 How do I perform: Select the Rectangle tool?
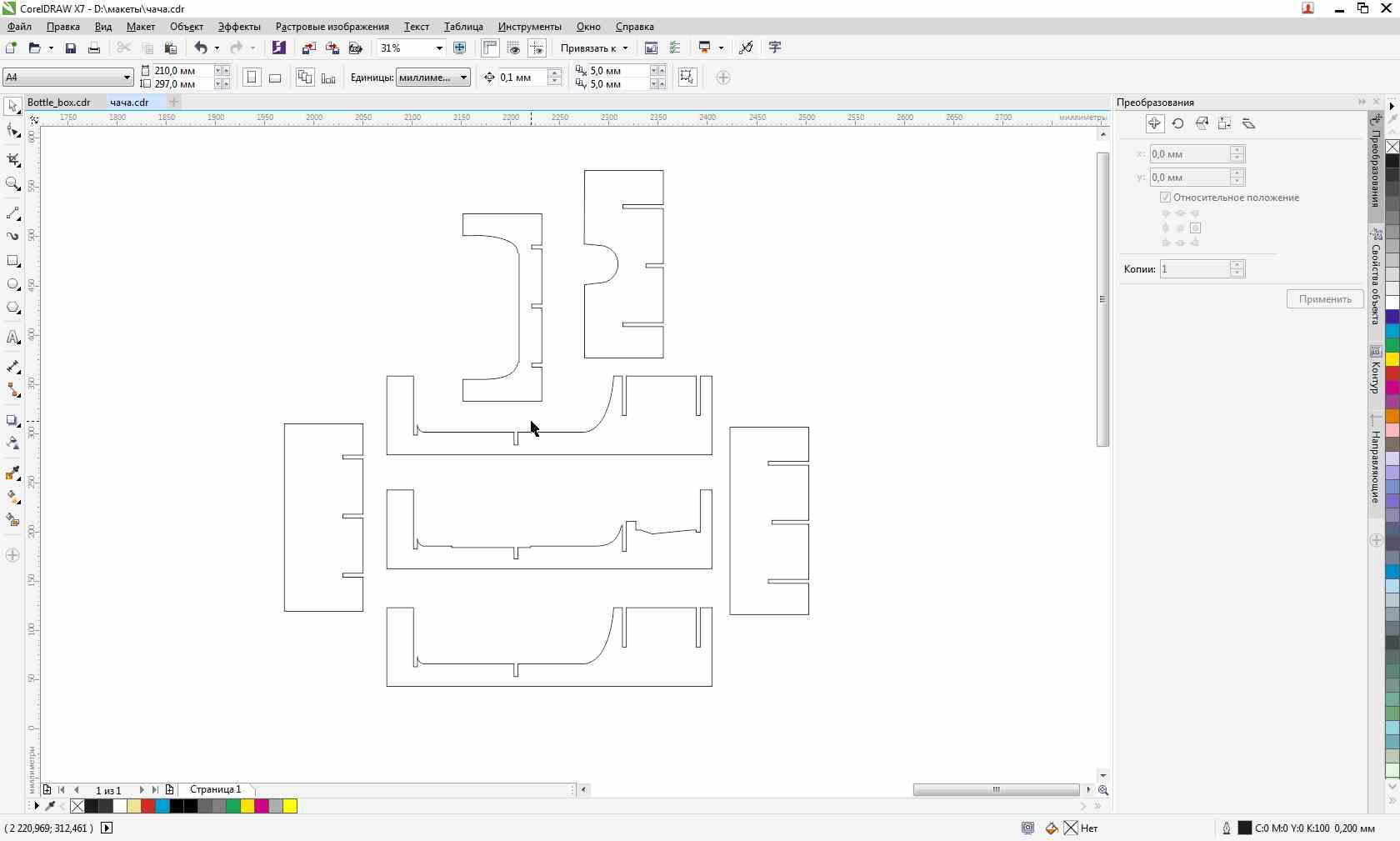pyautogui.click(x=12, y=261)
